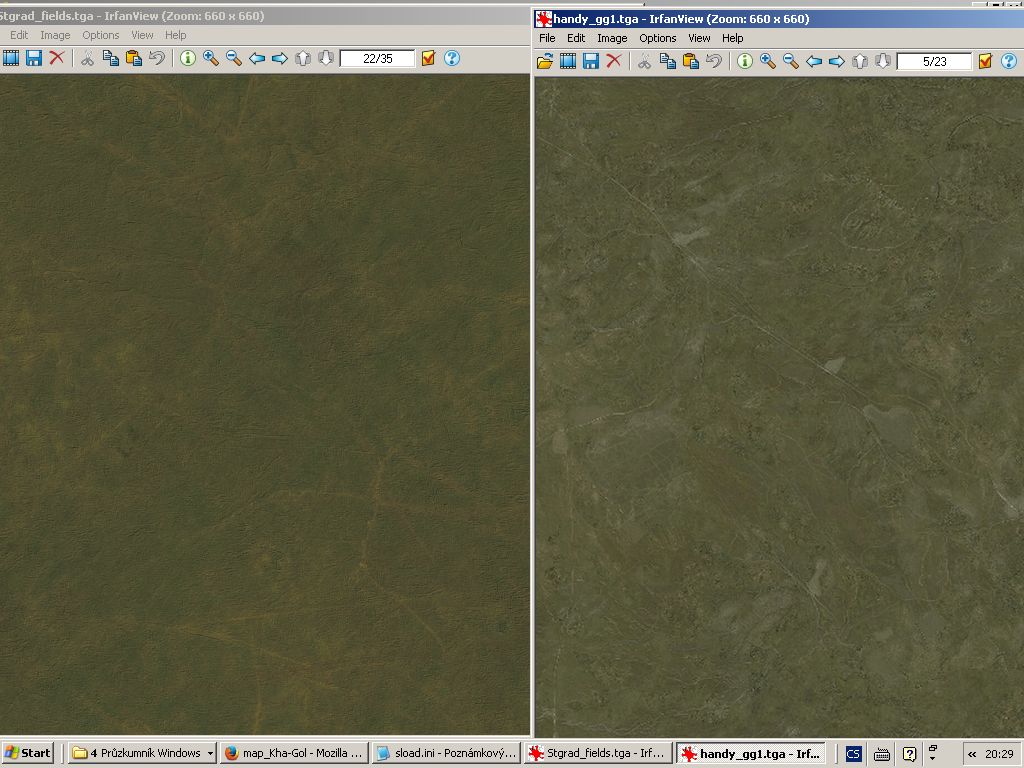
Task: Copy image in Stgrad_fields window
Action: [x=110, y=58]
